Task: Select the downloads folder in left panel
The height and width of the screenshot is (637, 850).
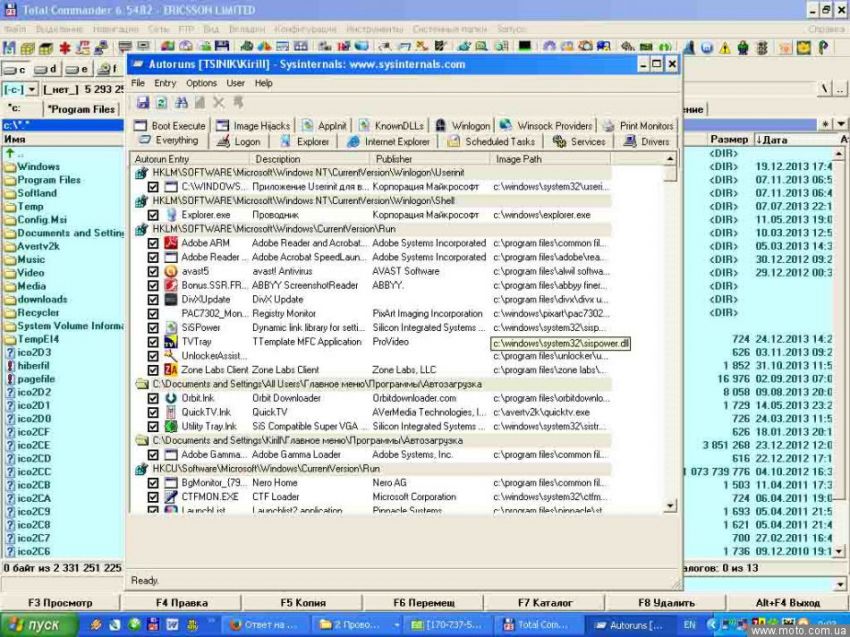Action: (x=42, y=299)
